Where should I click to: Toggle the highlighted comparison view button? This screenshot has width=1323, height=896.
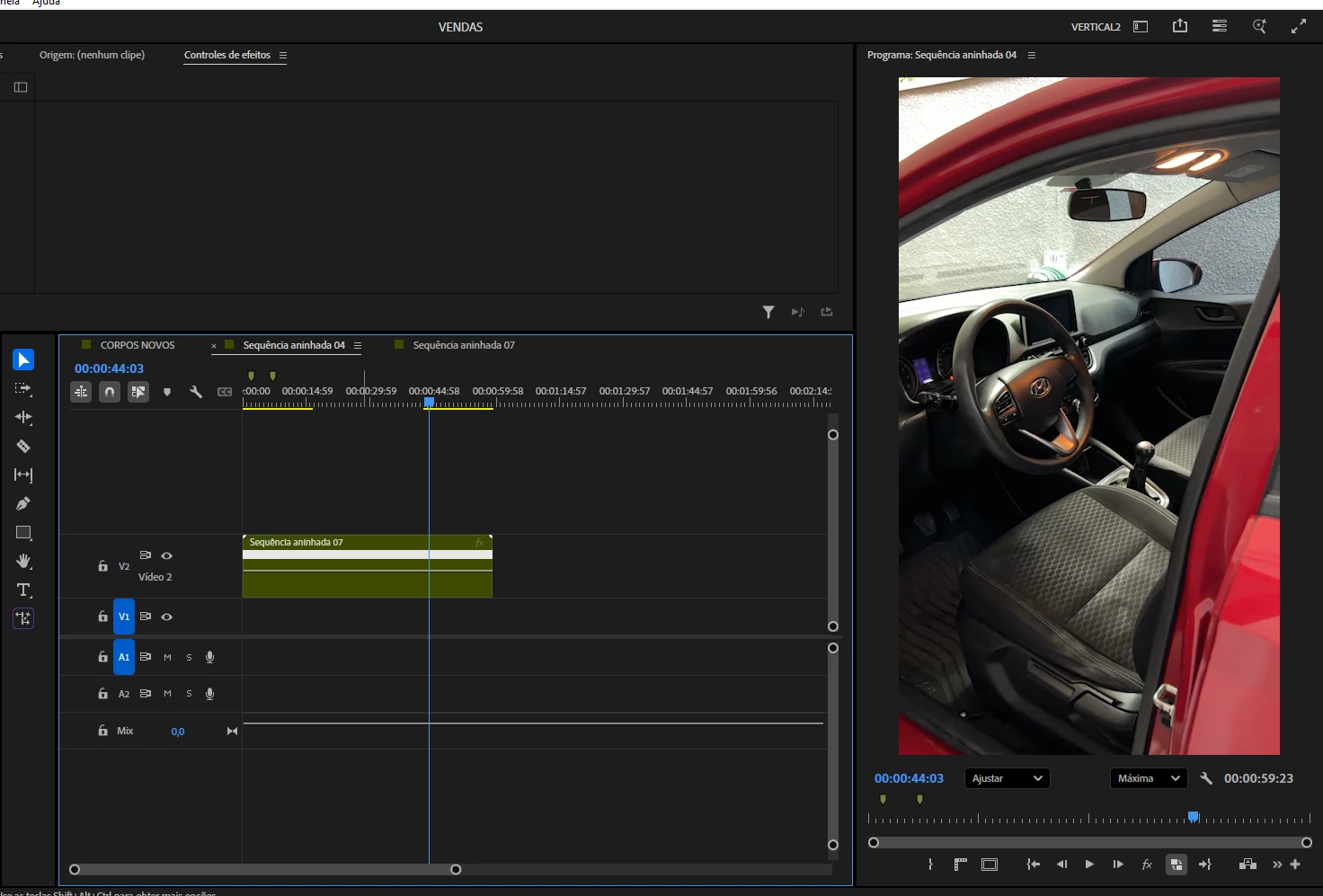1176,865
